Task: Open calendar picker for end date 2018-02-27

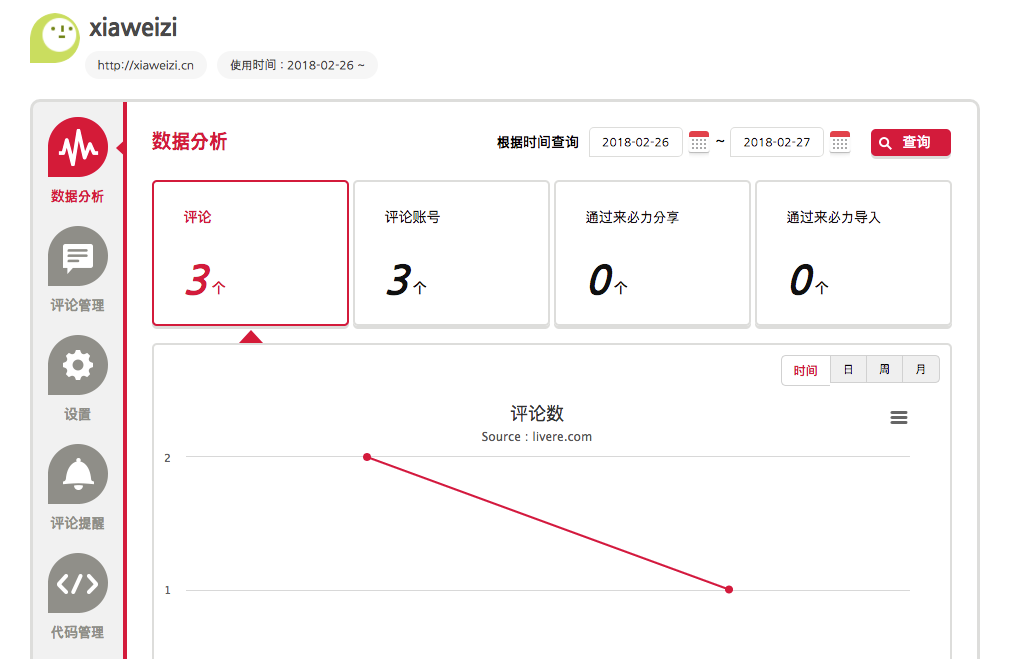Action: point(840,141)
